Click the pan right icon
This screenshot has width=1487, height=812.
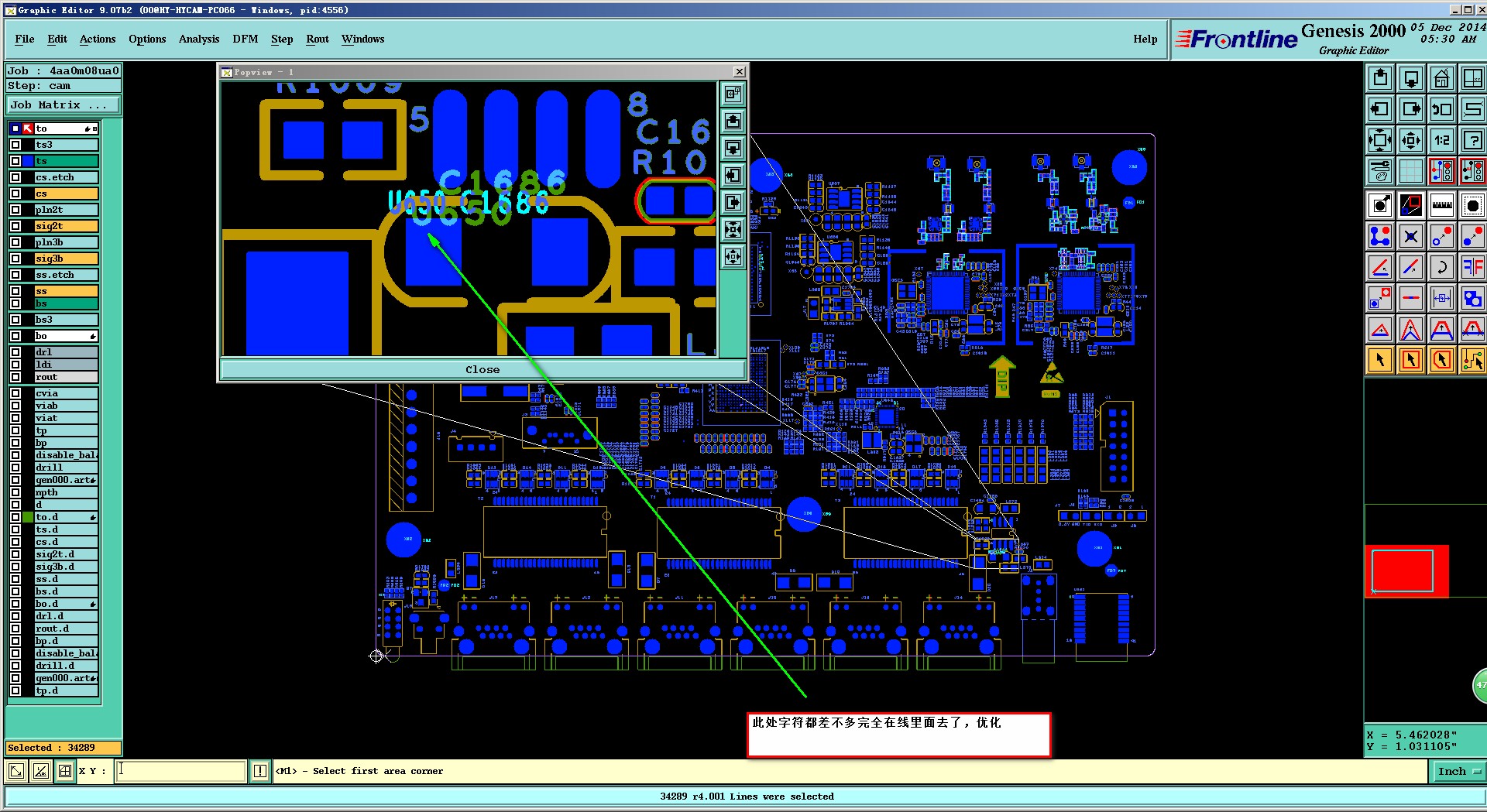[x=1411, y=109]
